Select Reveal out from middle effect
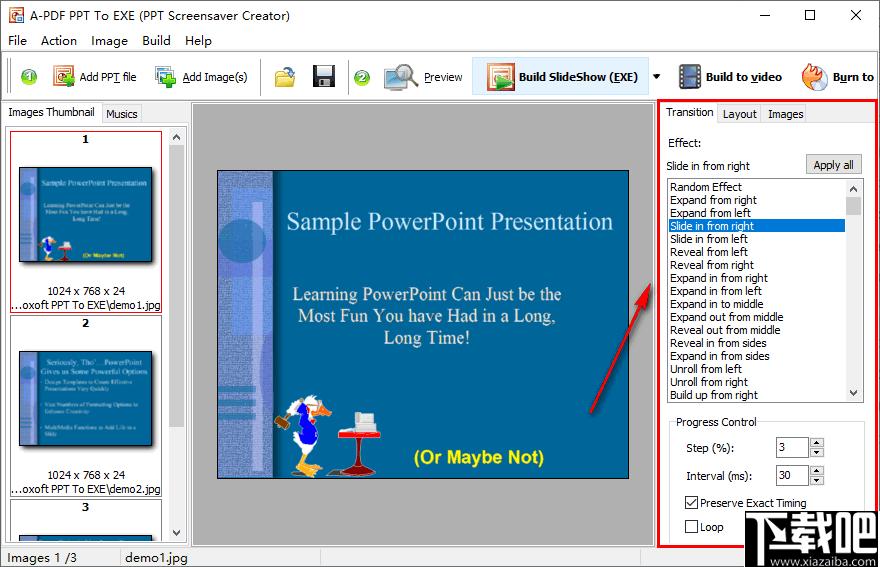 click(x=757, y=330)
